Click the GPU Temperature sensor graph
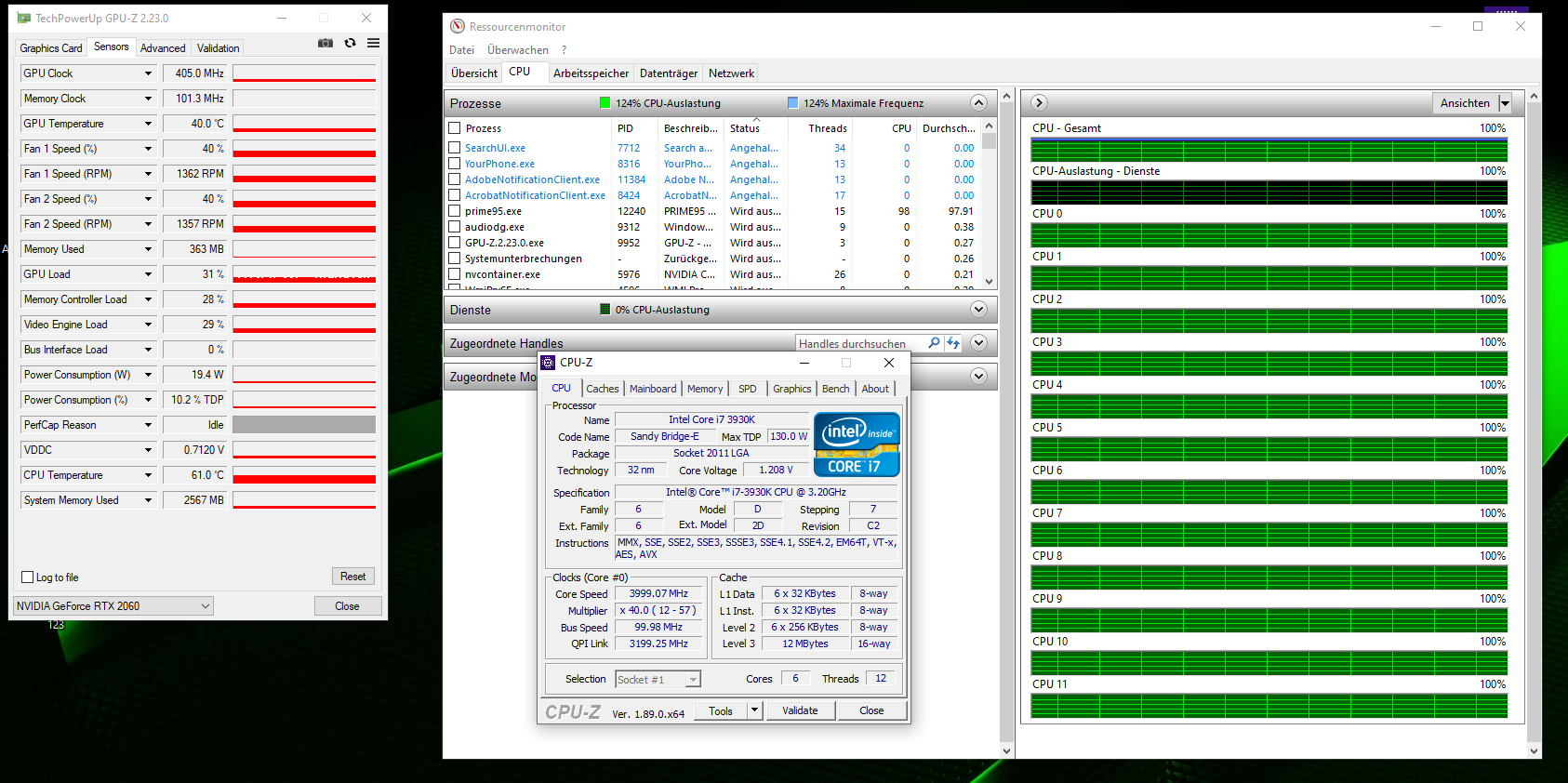Screen dimensions: 1568x783 [304, 124]
